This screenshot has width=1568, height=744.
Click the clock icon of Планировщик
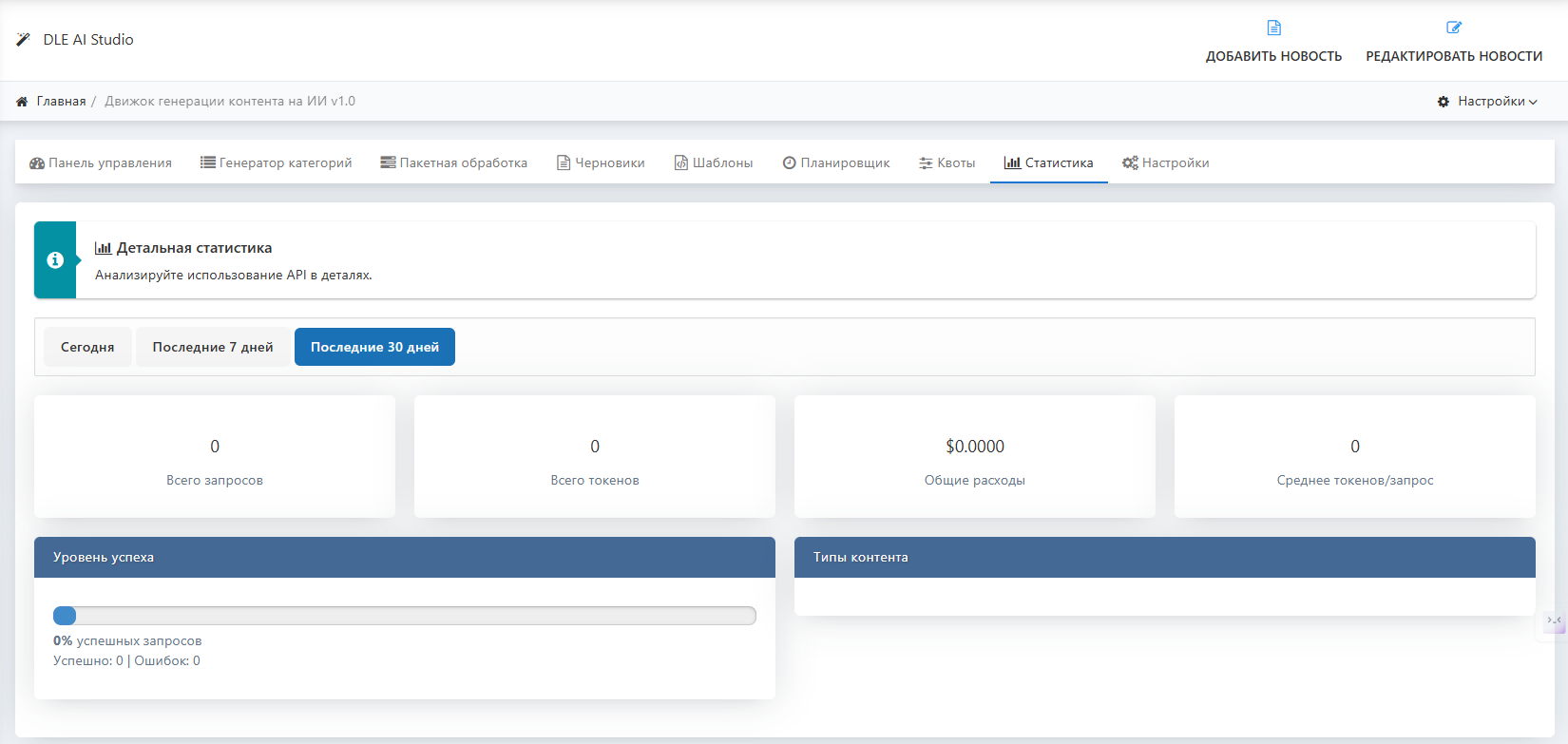[x=789, y=163]
